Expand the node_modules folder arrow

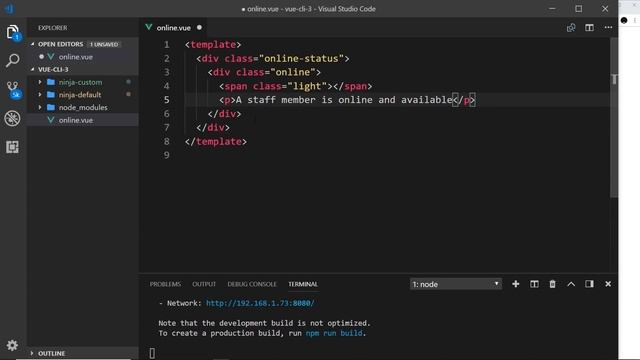click(40, 107)
